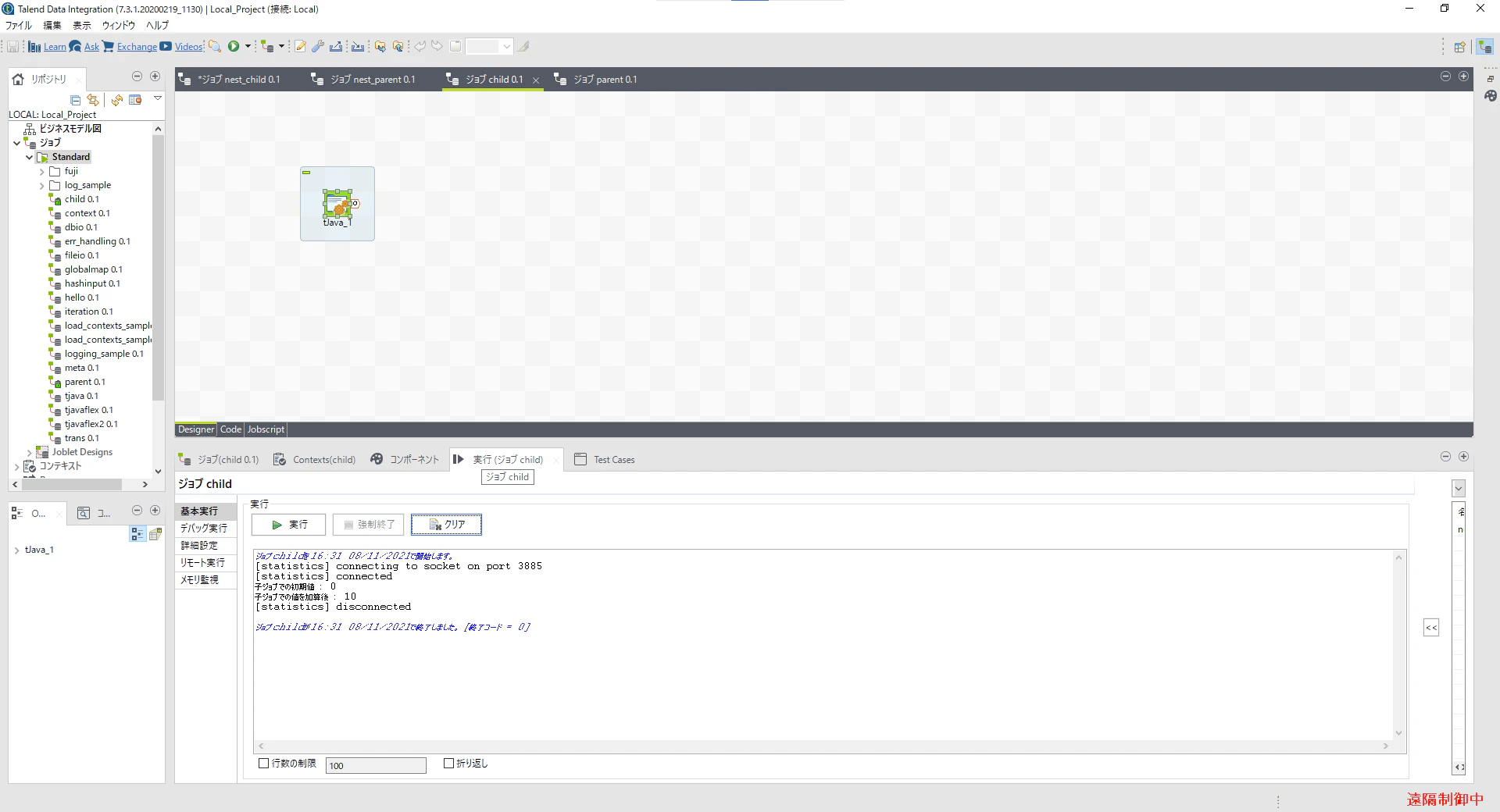Viewport: 1500px width, 812px height.
Task: Switch to the Code tab
Action: 230,429
